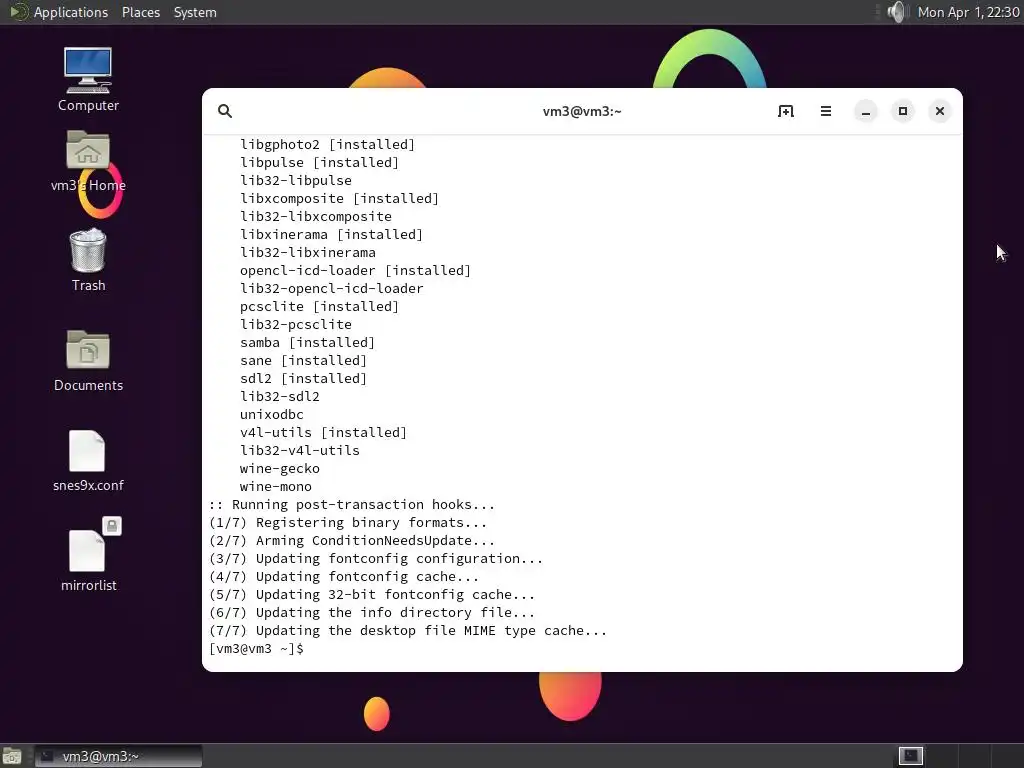The image size is (1024, 768).
Task: Click the line 'wine-gecko'
Action: coord(280,468)
